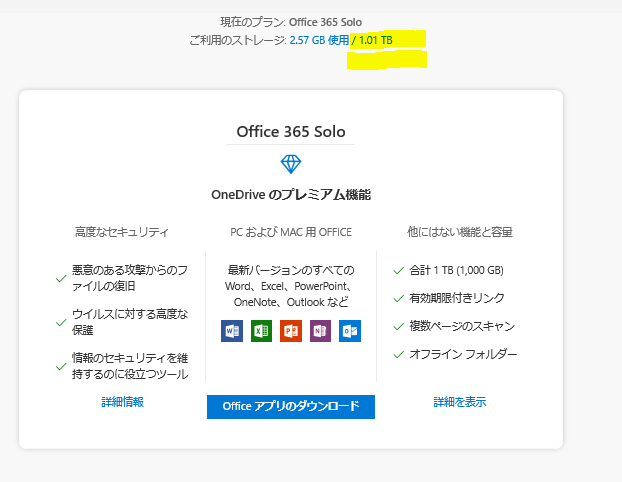Click the 複数ページのスキャン feature text
Image resolution: width=622 pixels, height=482 pixels.
(x=462, y=326)
